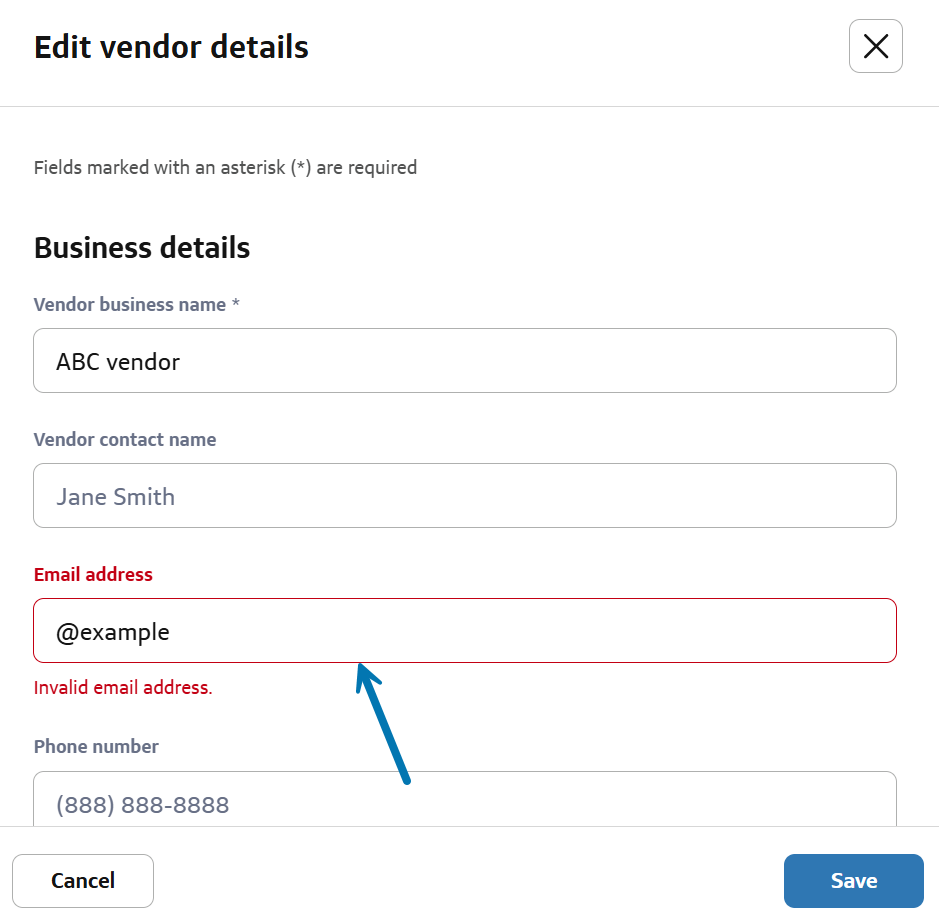Focus the Vendor business name input
The width and height of the screenshot is (939, 922).
coord(464,361)
